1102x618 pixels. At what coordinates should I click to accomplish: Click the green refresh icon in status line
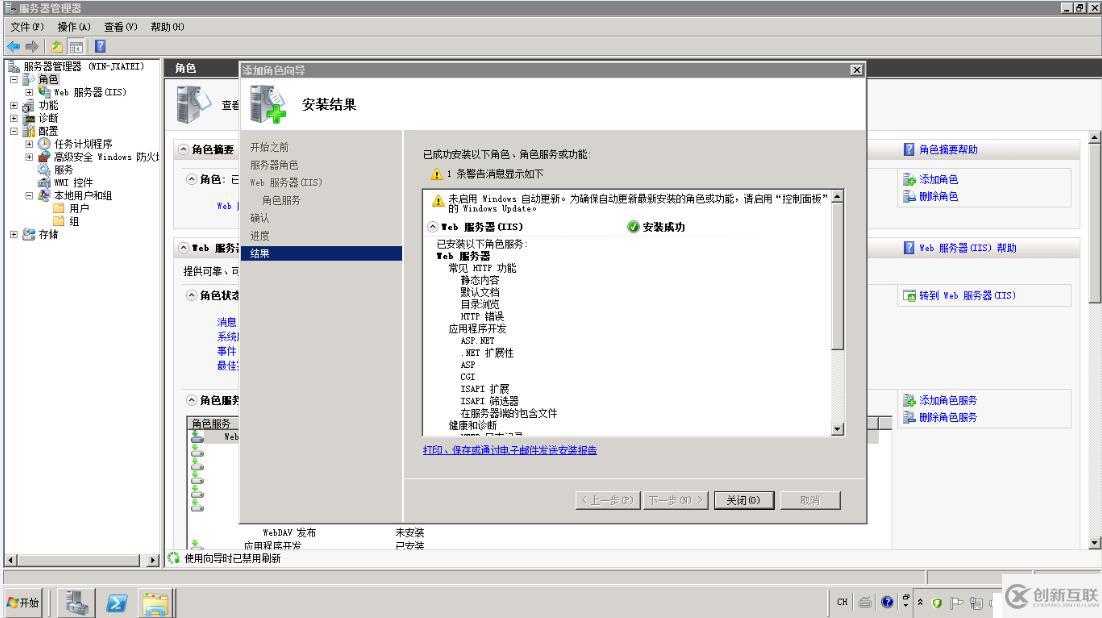point(174,558)
